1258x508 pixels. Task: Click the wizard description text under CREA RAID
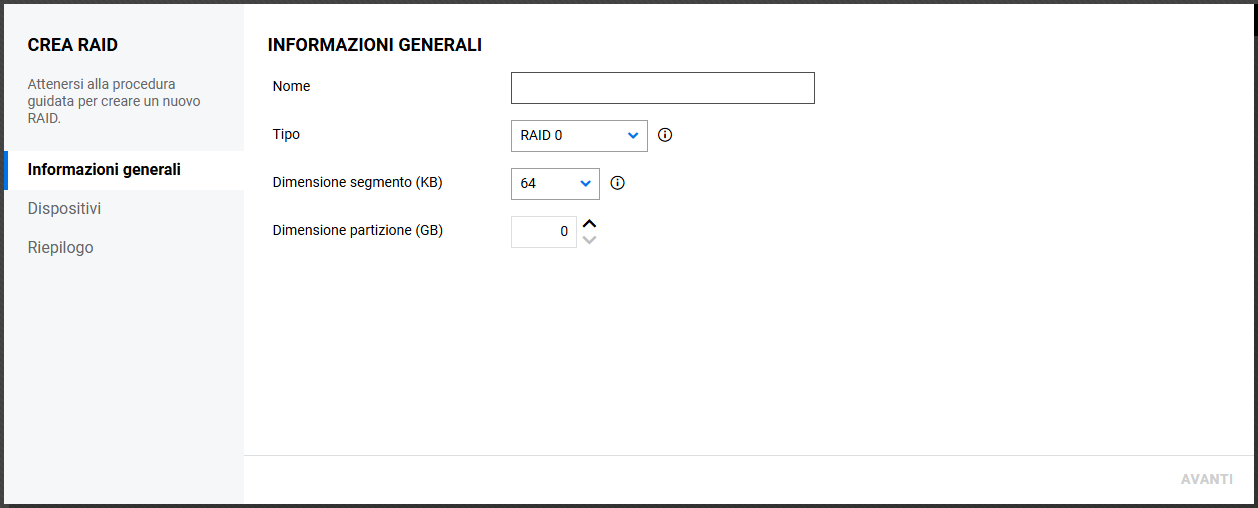tap(114, 101)
